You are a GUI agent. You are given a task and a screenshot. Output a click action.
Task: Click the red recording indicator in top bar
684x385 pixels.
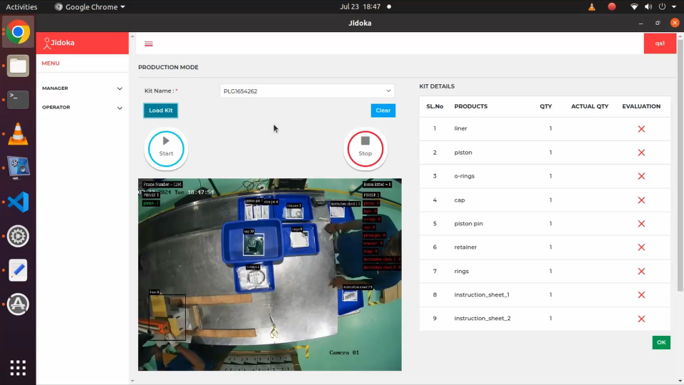[612, 7]
